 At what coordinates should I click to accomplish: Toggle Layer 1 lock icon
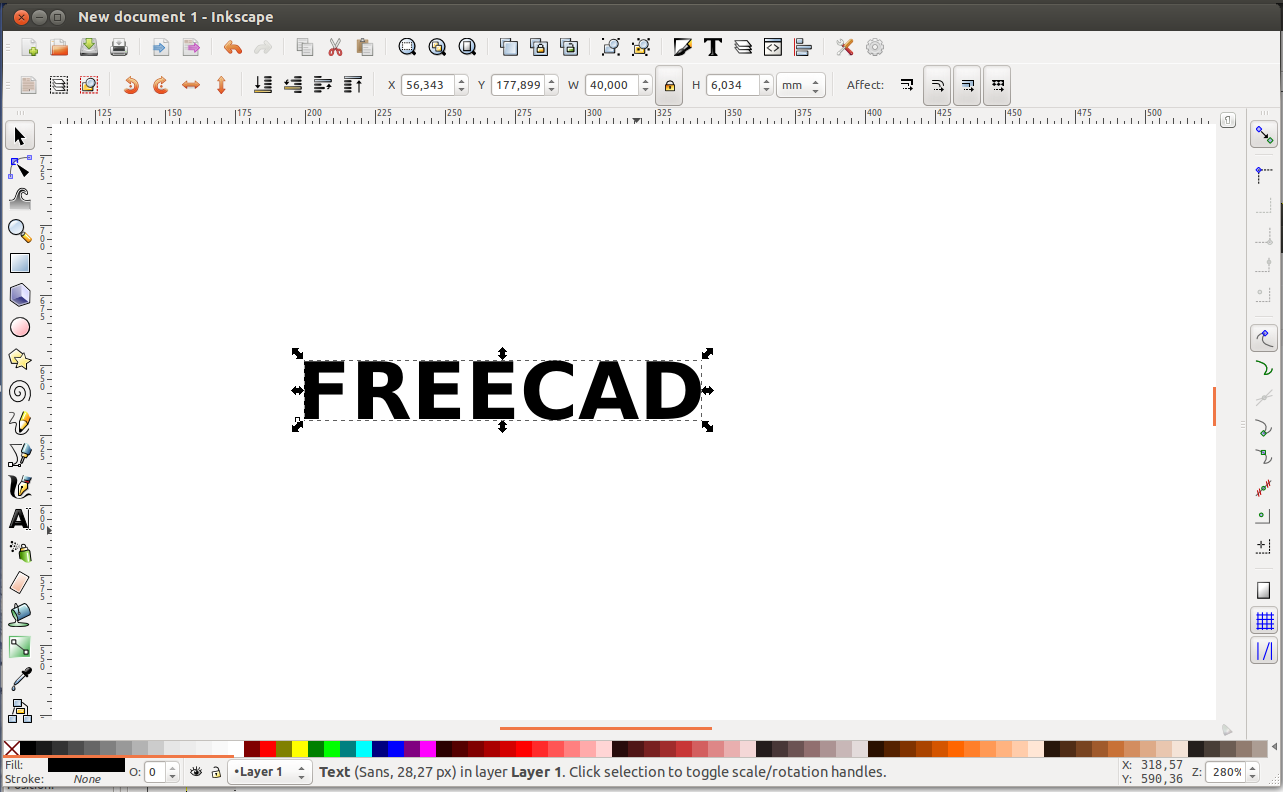[x=215, y=772]
